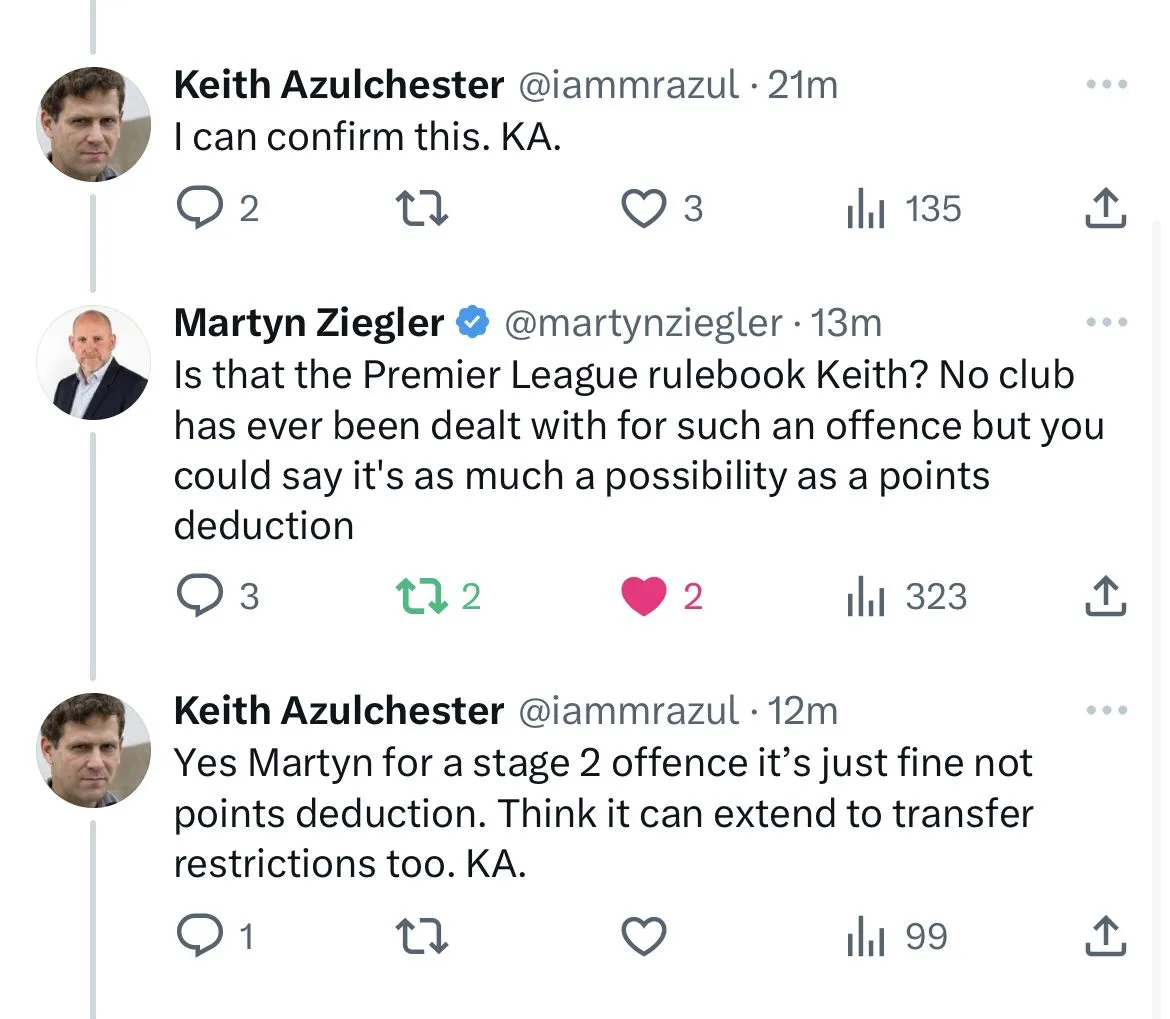Open more options for Keith's 12m tweet
The width and height of the screenshot is (1170, 1019).
1107,711
